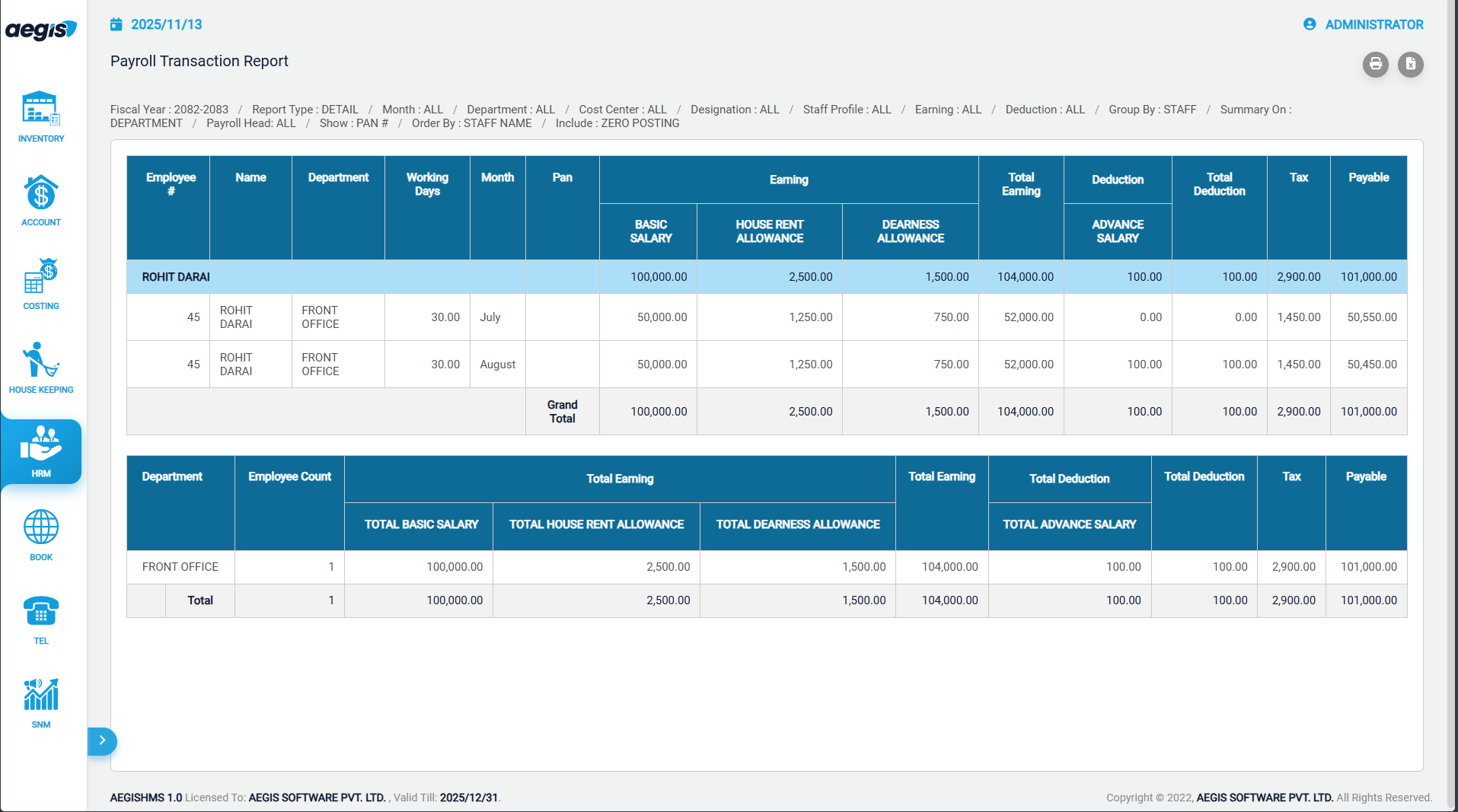
Task: Open the Inventory module
Action: tap(41, 116)
